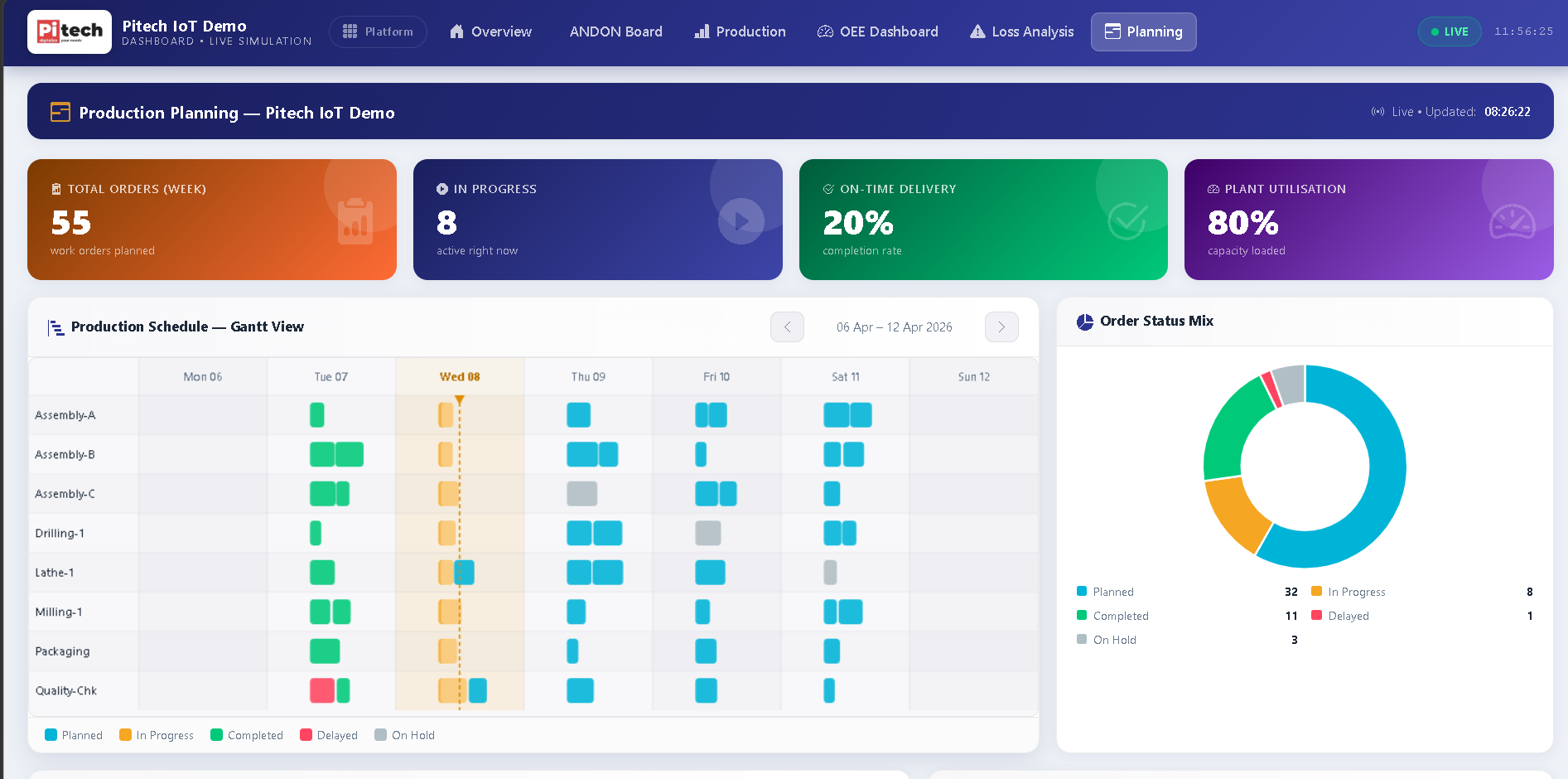
Task: Go to previous week in Gantt
Action: tap(787, 327)
